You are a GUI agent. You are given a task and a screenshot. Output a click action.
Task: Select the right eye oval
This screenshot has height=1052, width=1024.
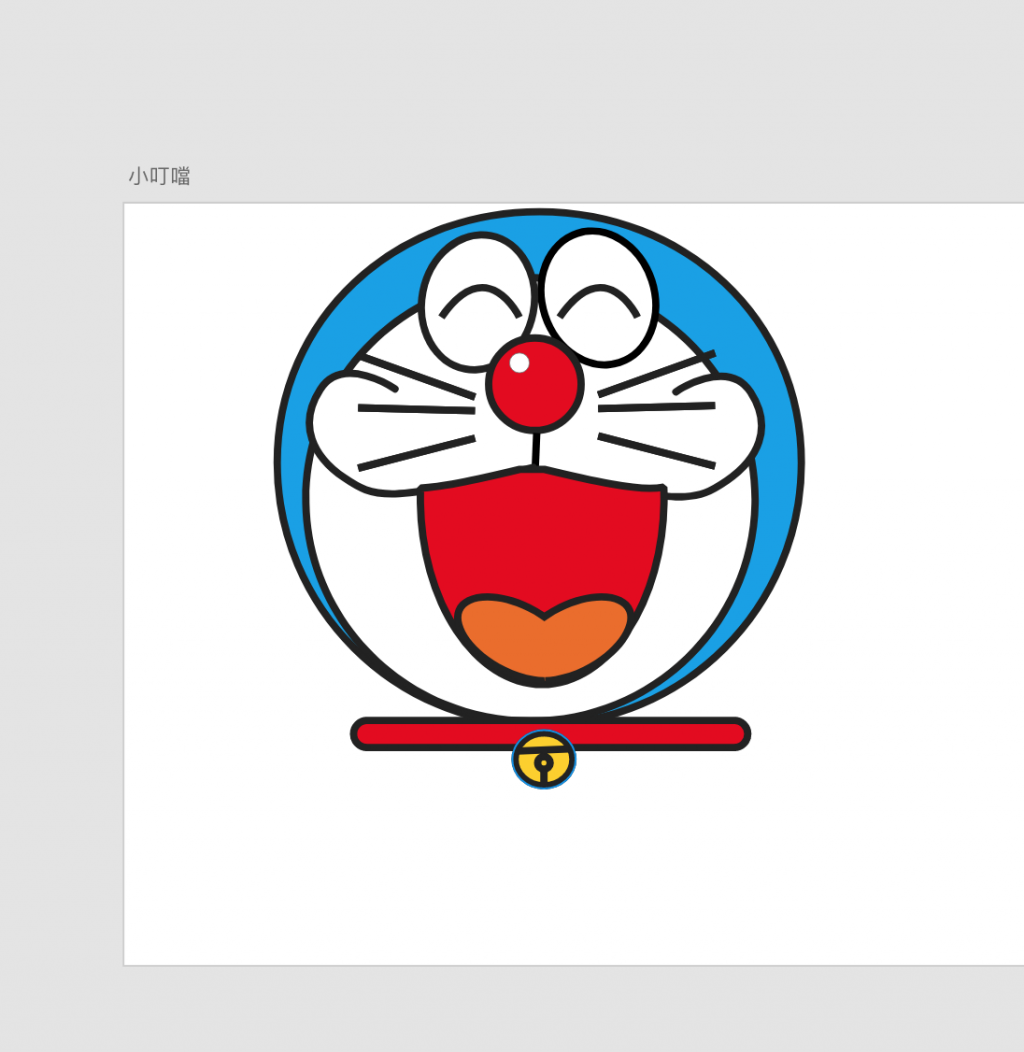[x=599, y=298]
